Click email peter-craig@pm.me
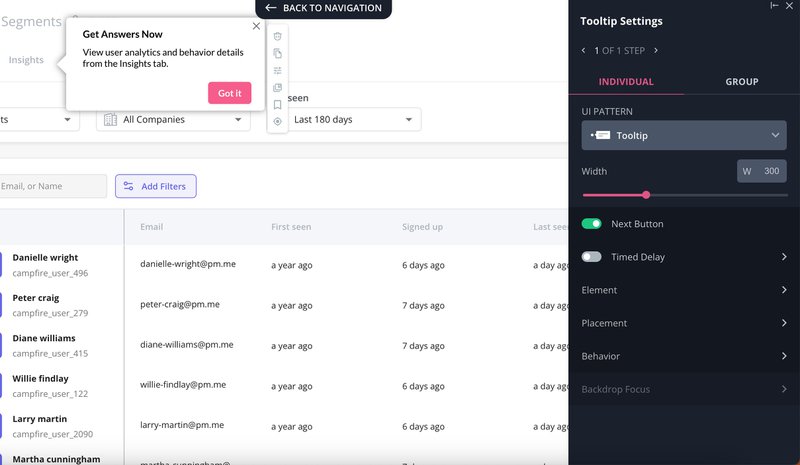Image resolution: width=800 pixels, height=465 pixels. click(x=180, y=304)
